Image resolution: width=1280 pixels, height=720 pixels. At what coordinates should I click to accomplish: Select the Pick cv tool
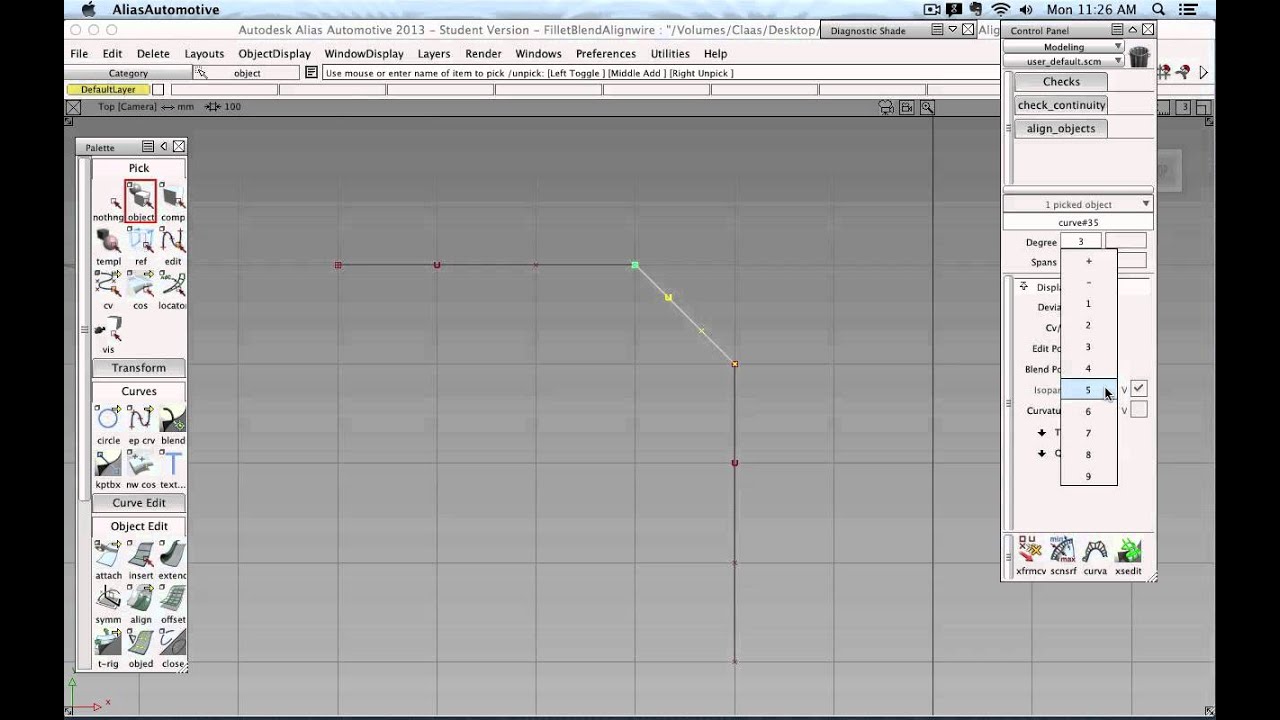[108, 289]
